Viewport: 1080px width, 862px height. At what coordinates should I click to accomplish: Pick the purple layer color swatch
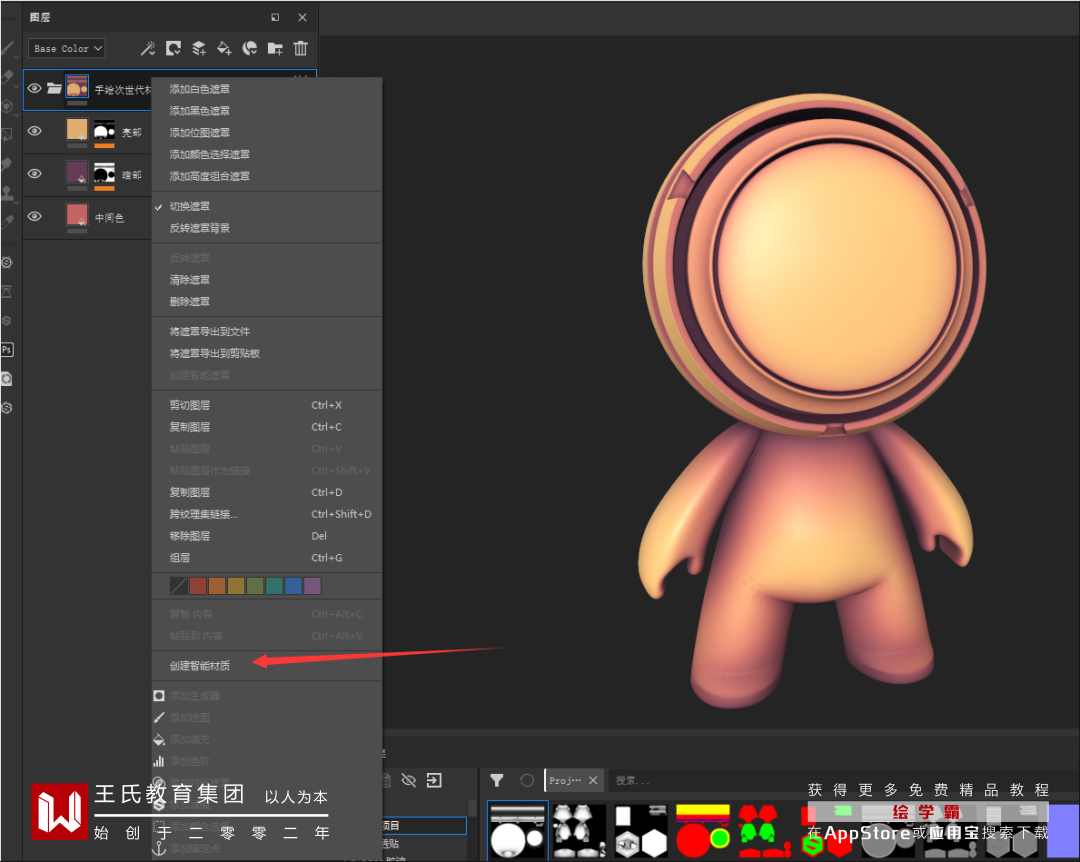click(x=312, y=586)
